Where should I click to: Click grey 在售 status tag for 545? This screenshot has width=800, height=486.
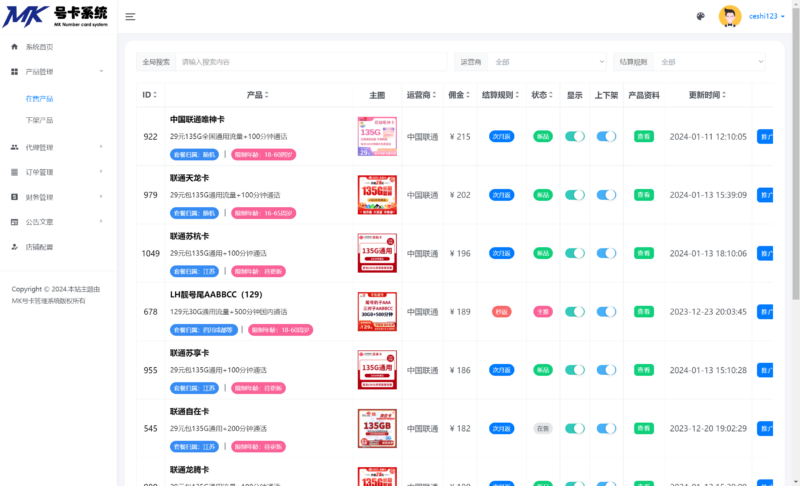[543, 428]
